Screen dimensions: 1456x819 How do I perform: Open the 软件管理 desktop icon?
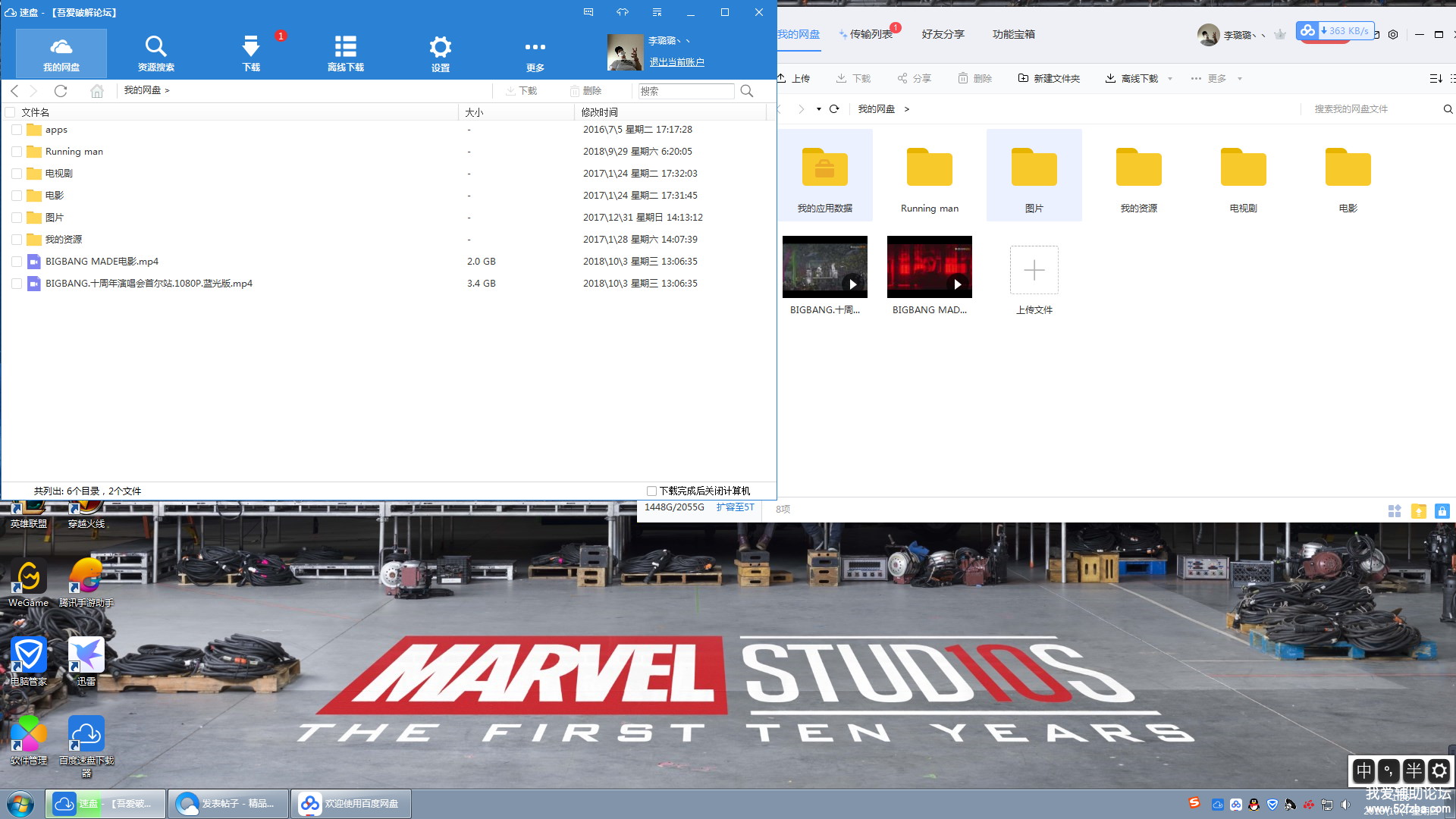coord(29,740)
